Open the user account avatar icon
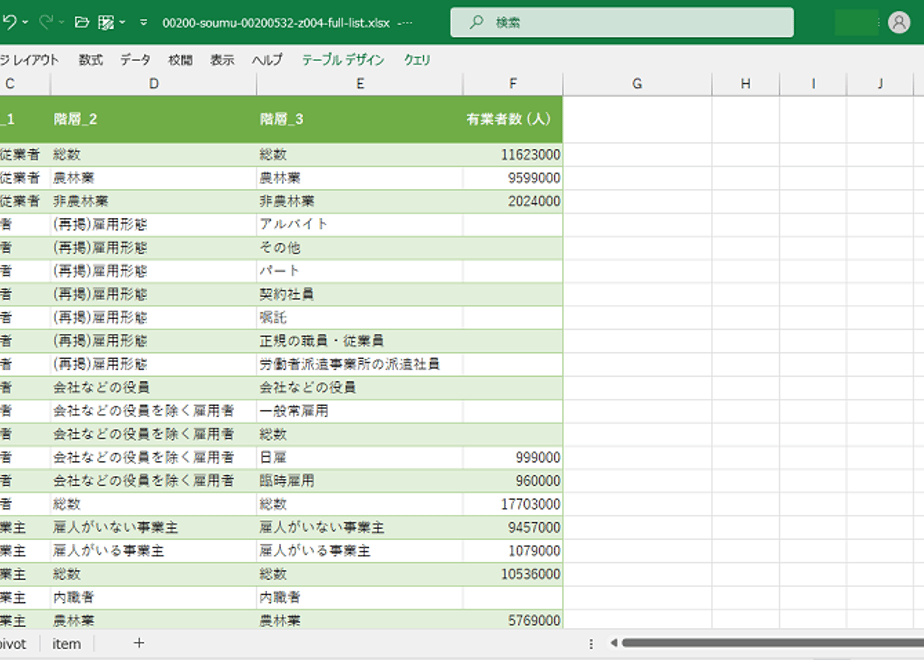The height and width of the screenshot is (660, 924). click(x=899, y=22)
